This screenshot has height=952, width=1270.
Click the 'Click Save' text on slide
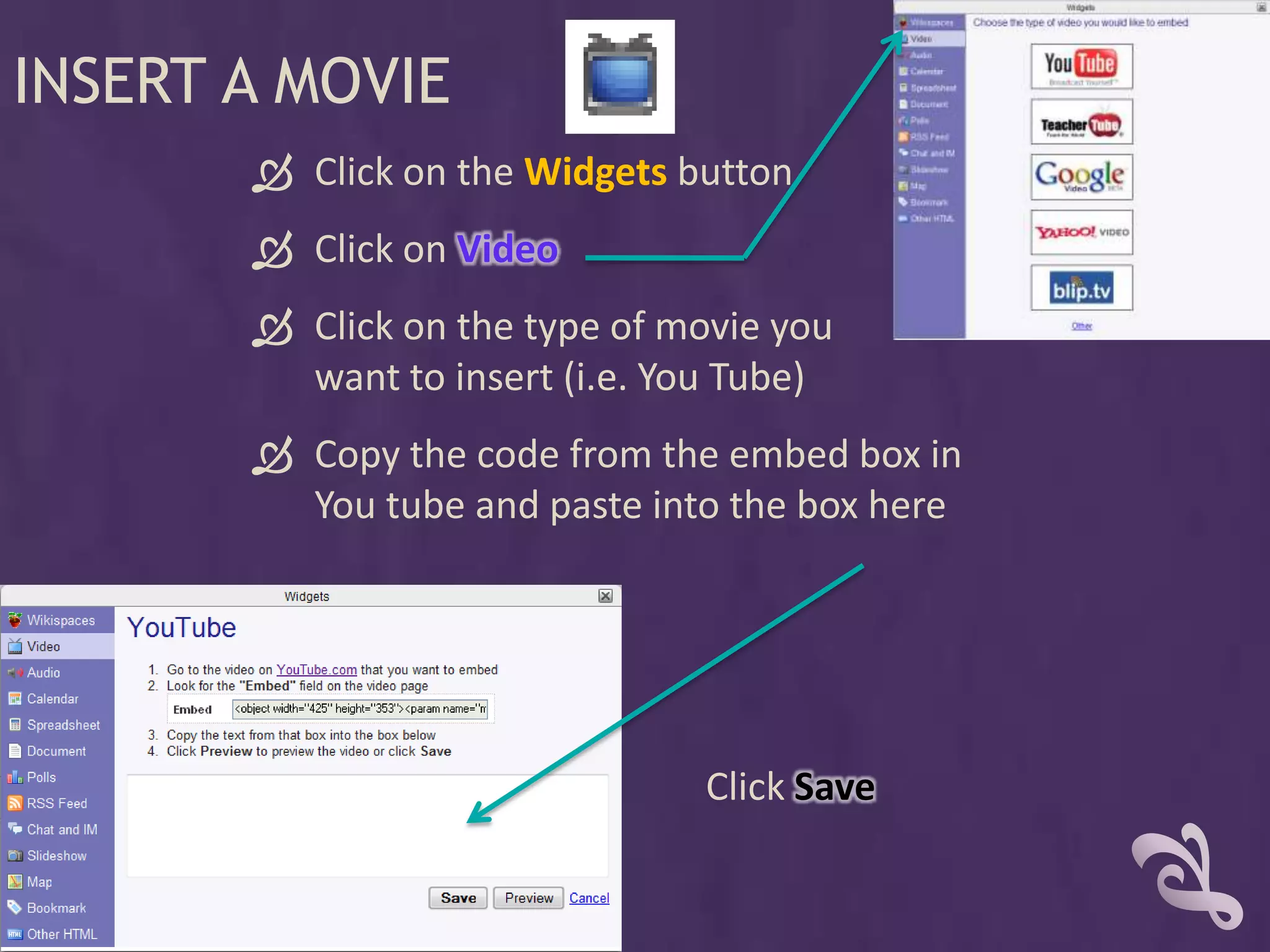(791, 787)
